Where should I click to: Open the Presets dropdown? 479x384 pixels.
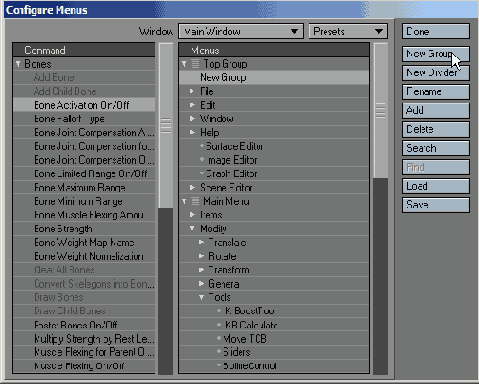point(348,31)
